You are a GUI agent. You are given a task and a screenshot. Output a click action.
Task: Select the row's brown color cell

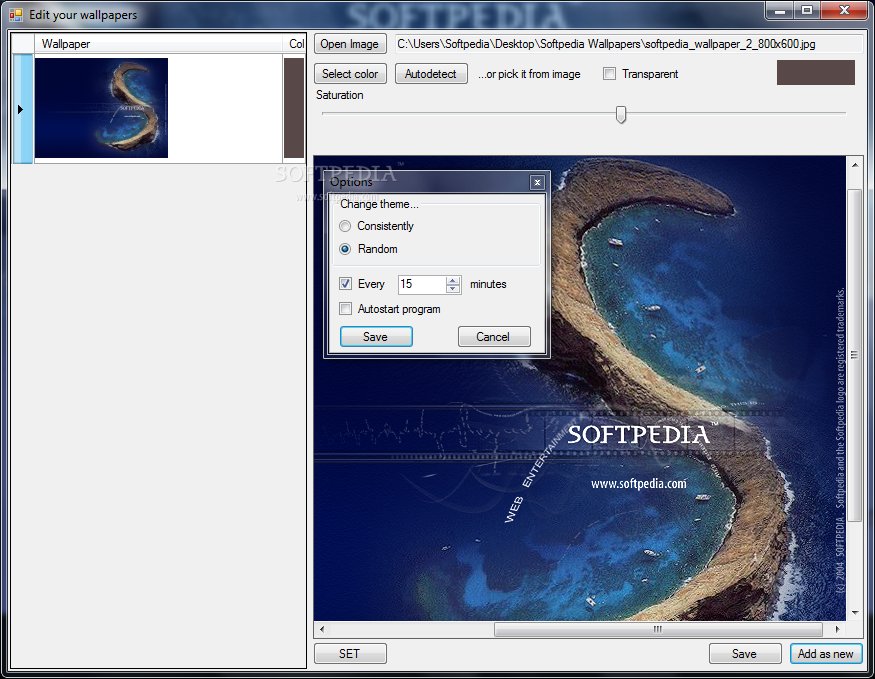click(294, 108)
